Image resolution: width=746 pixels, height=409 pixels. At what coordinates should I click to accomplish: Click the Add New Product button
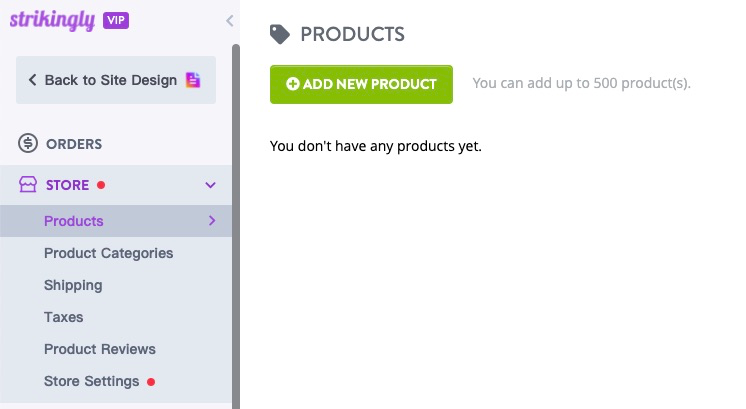361,84
